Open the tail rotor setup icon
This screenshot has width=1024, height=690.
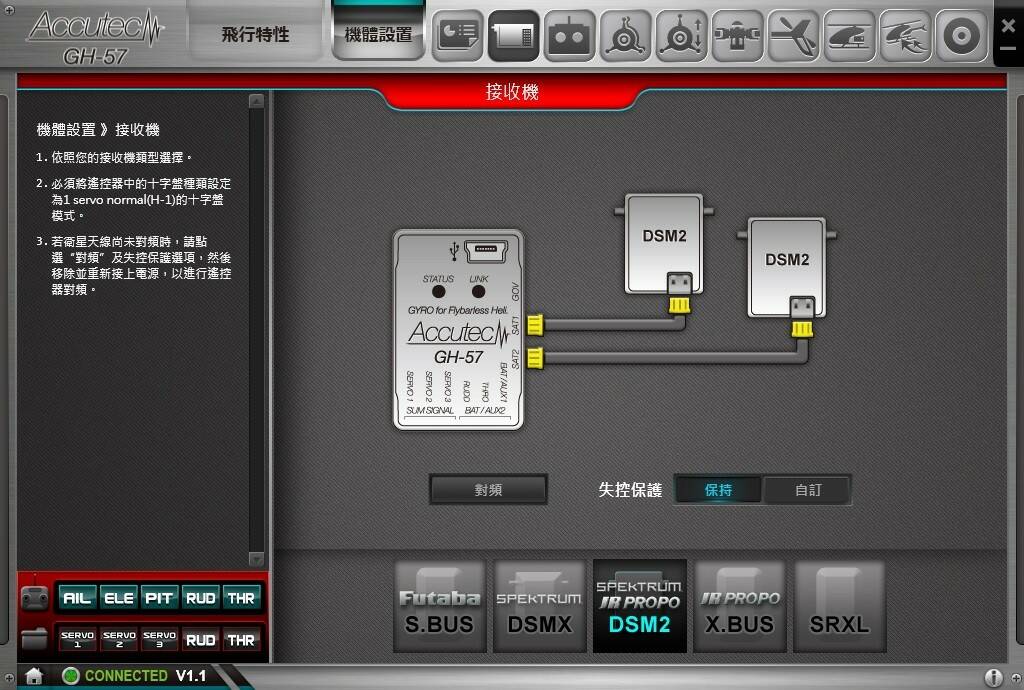[x=793, y=36]
